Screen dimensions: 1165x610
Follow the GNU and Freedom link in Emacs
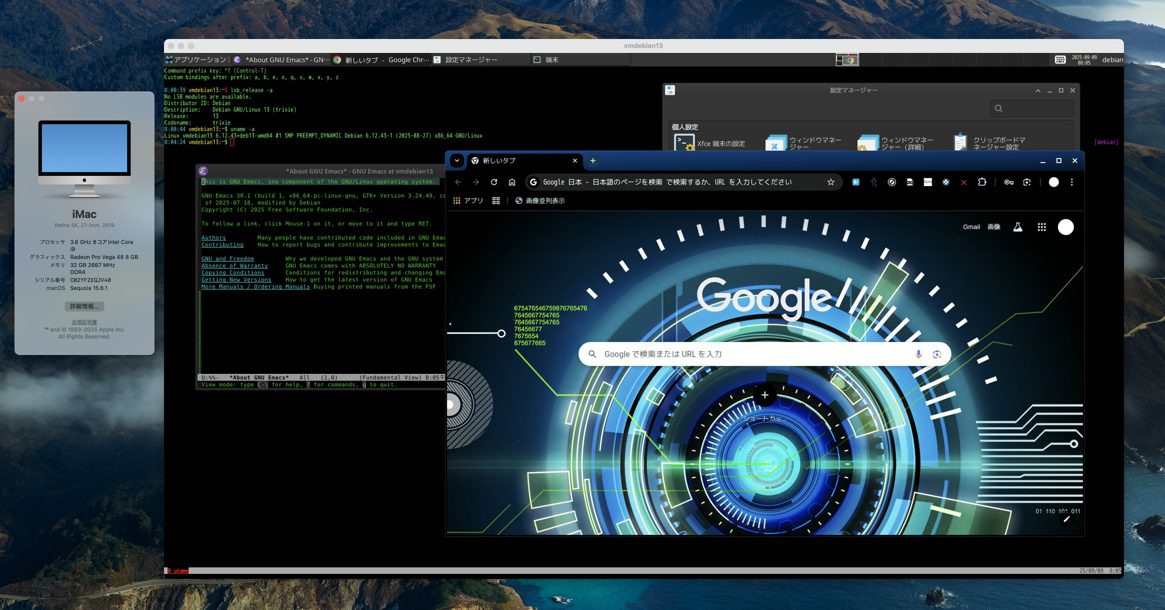pos(227,259)
